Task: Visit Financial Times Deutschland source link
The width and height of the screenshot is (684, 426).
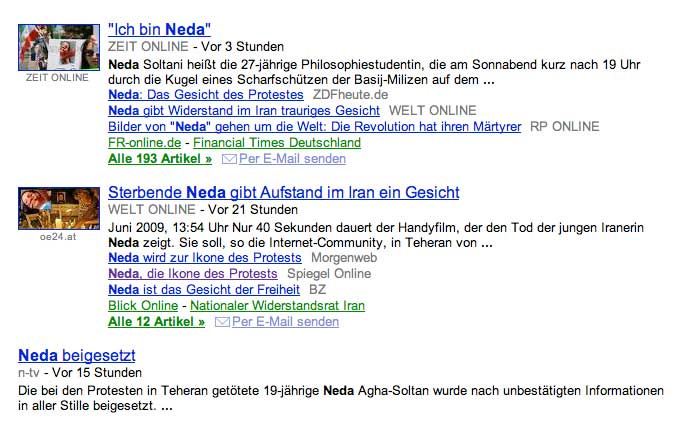Action: click(x=277, y=143)
